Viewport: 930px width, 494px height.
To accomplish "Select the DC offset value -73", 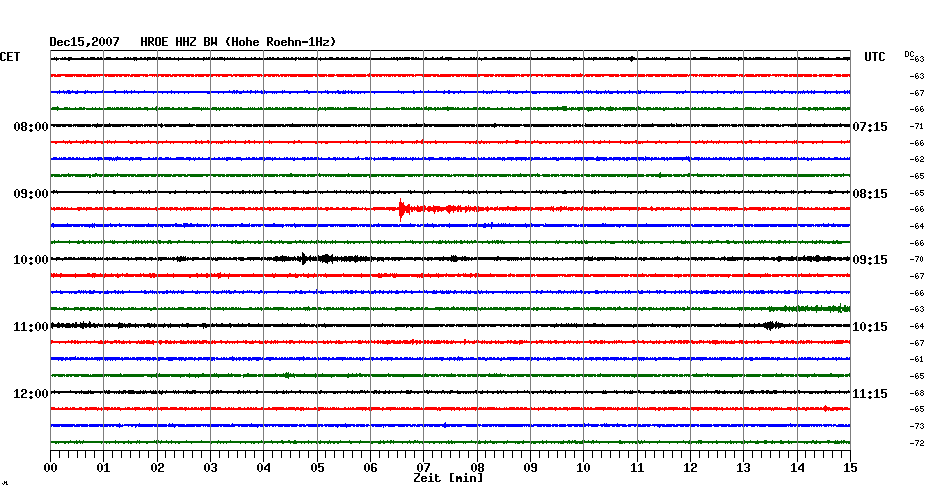I will (917, 426).
